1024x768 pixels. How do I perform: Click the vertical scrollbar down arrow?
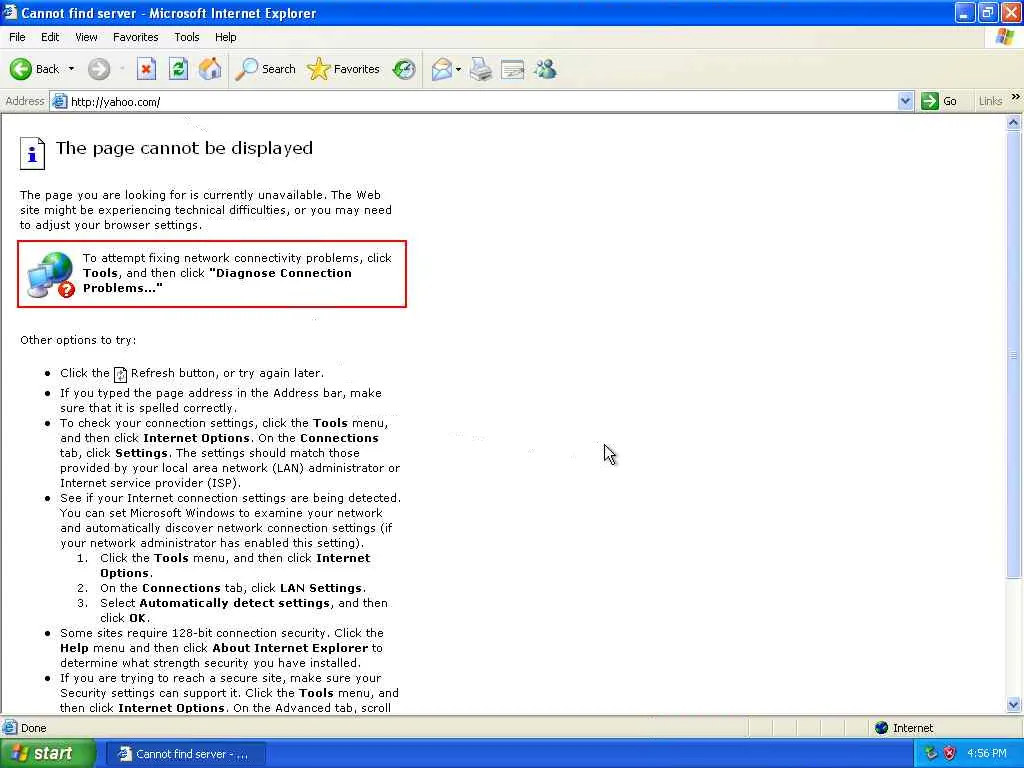tap(1014, 704)
